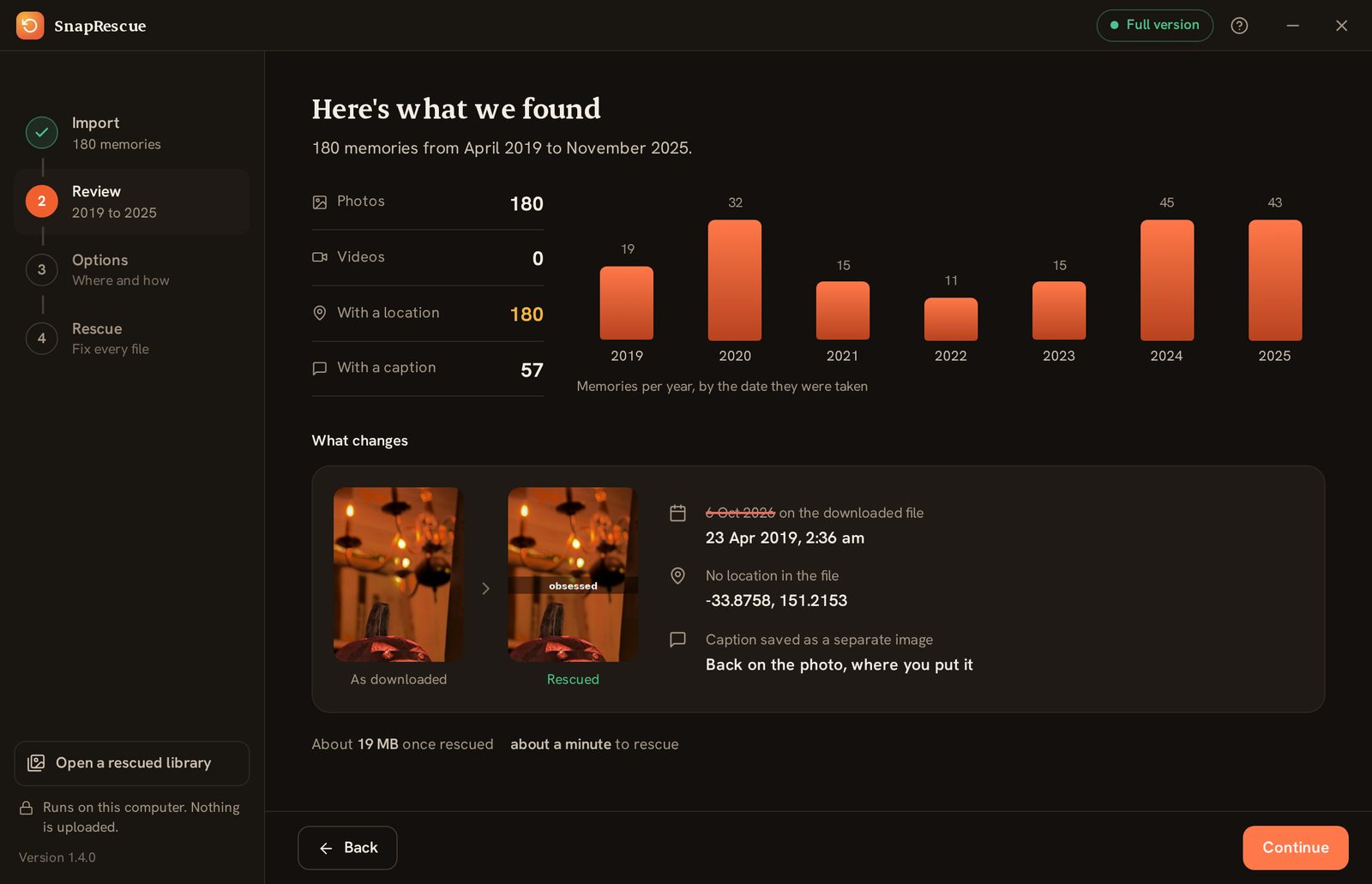Click the With a location pin icon

[320, 313]
